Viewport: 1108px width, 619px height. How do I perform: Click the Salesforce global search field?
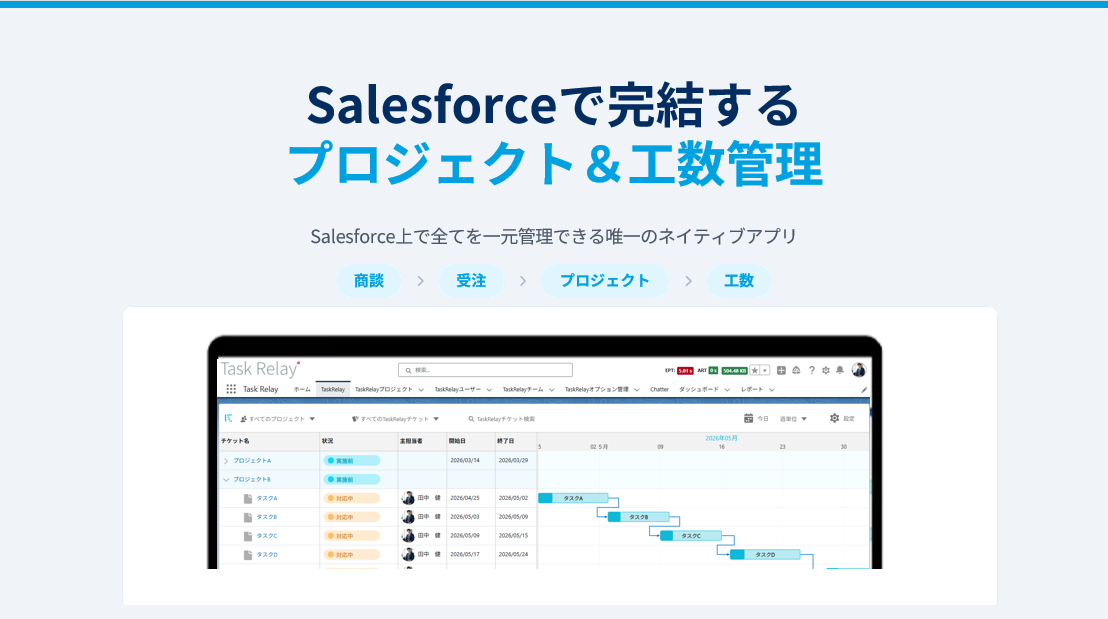(485, 370)
